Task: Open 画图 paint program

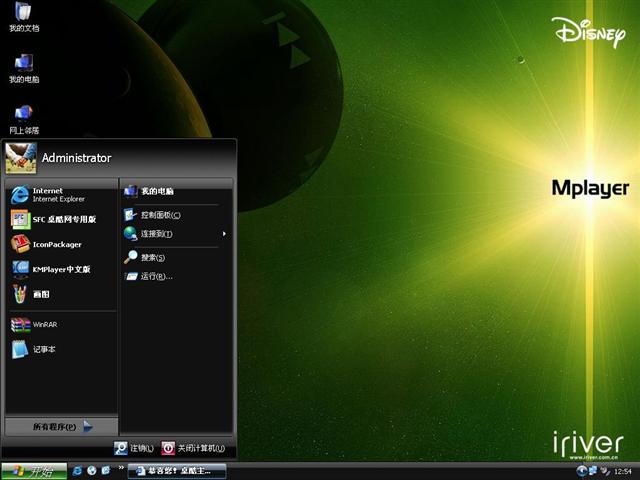Action: point(61,294)
